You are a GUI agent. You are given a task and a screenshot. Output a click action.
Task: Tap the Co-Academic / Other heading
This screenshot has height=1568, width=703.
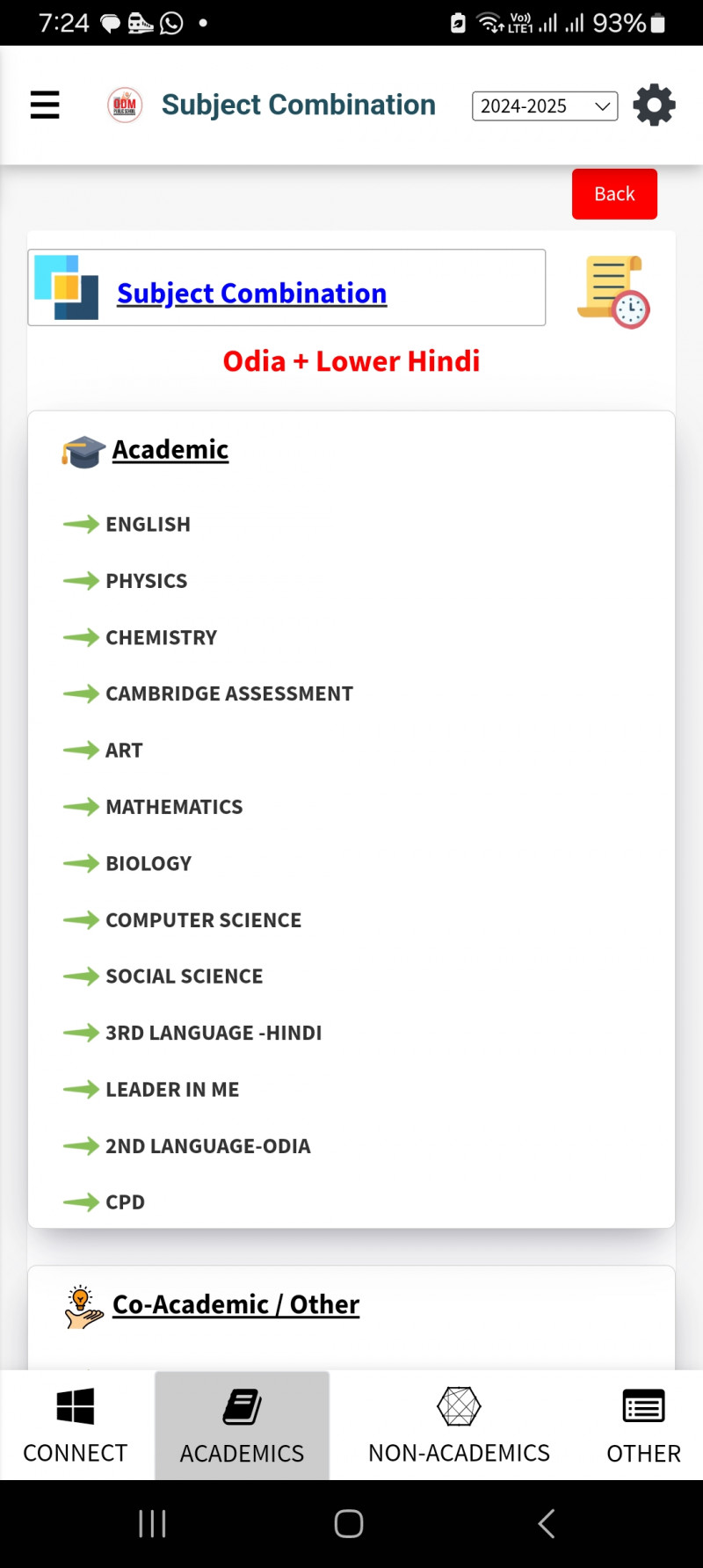(236, 1304)
